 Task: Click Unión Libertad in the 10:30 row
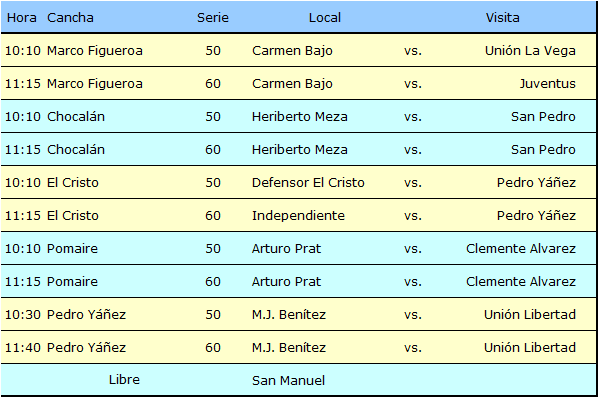coord(530,314)
